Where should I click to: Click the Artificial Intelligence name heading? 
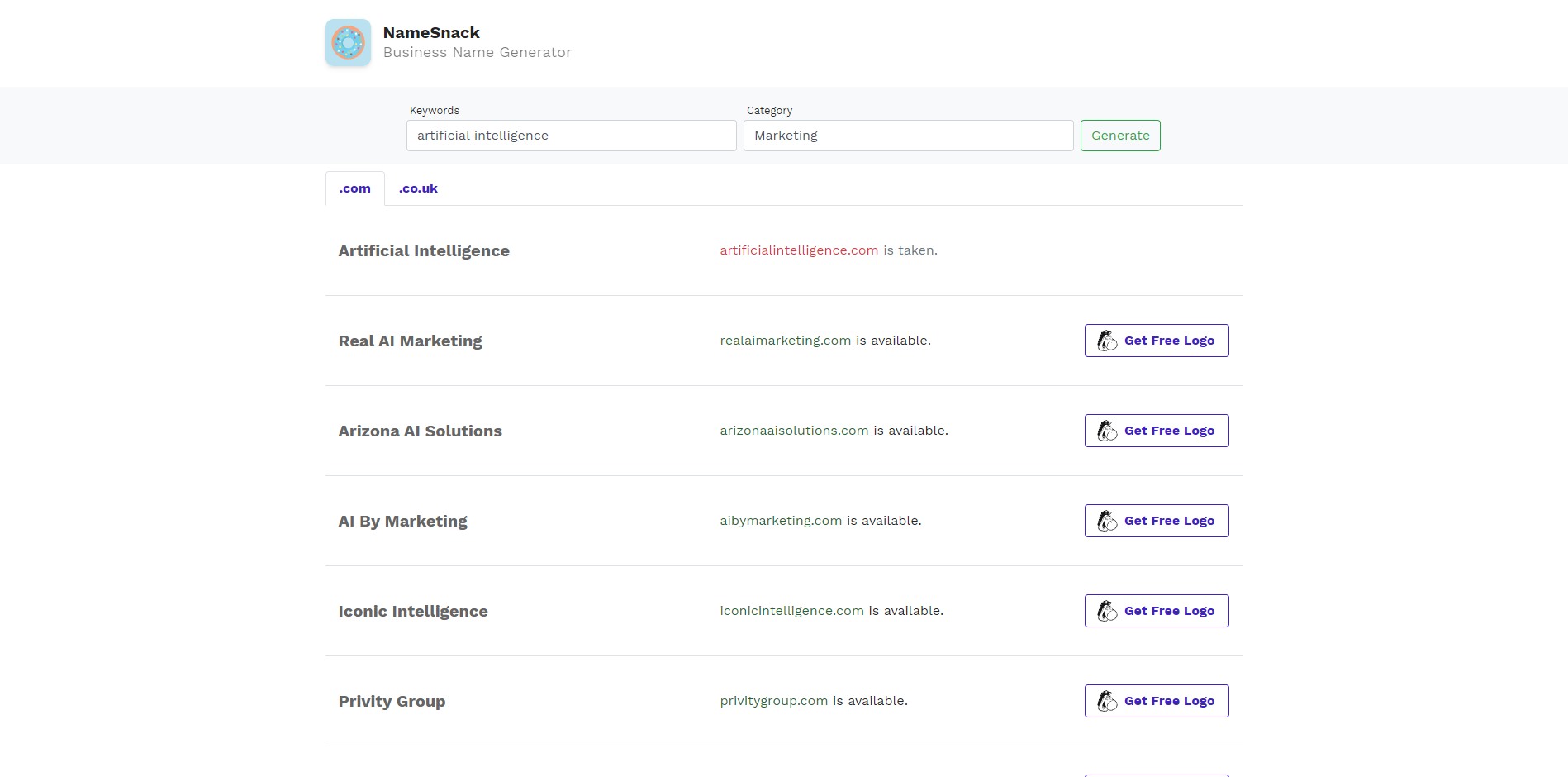point(424,251)
